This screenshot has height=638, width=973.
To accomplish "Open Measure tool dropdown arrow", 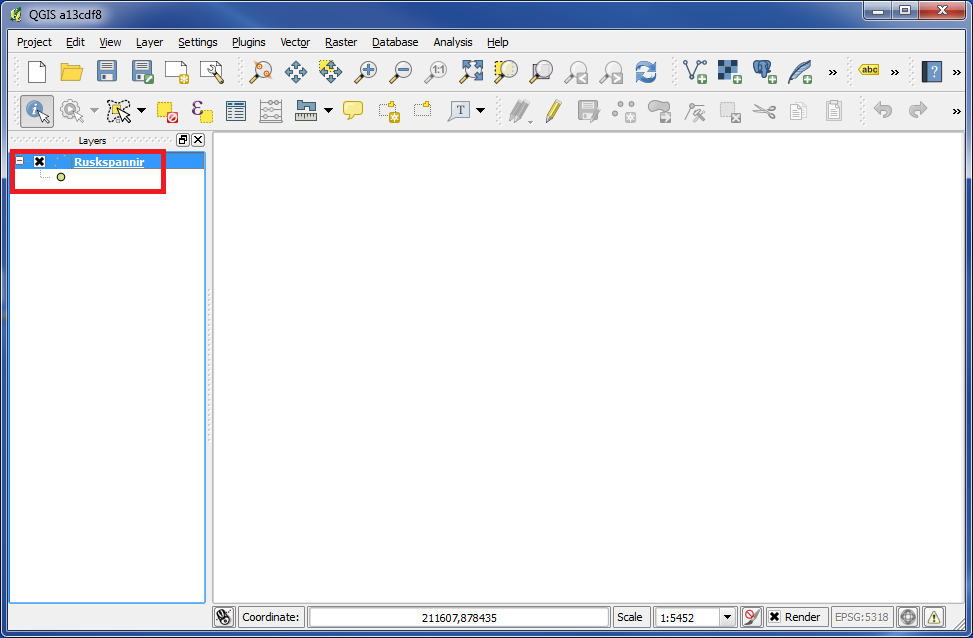I will (x=328, y=111).
